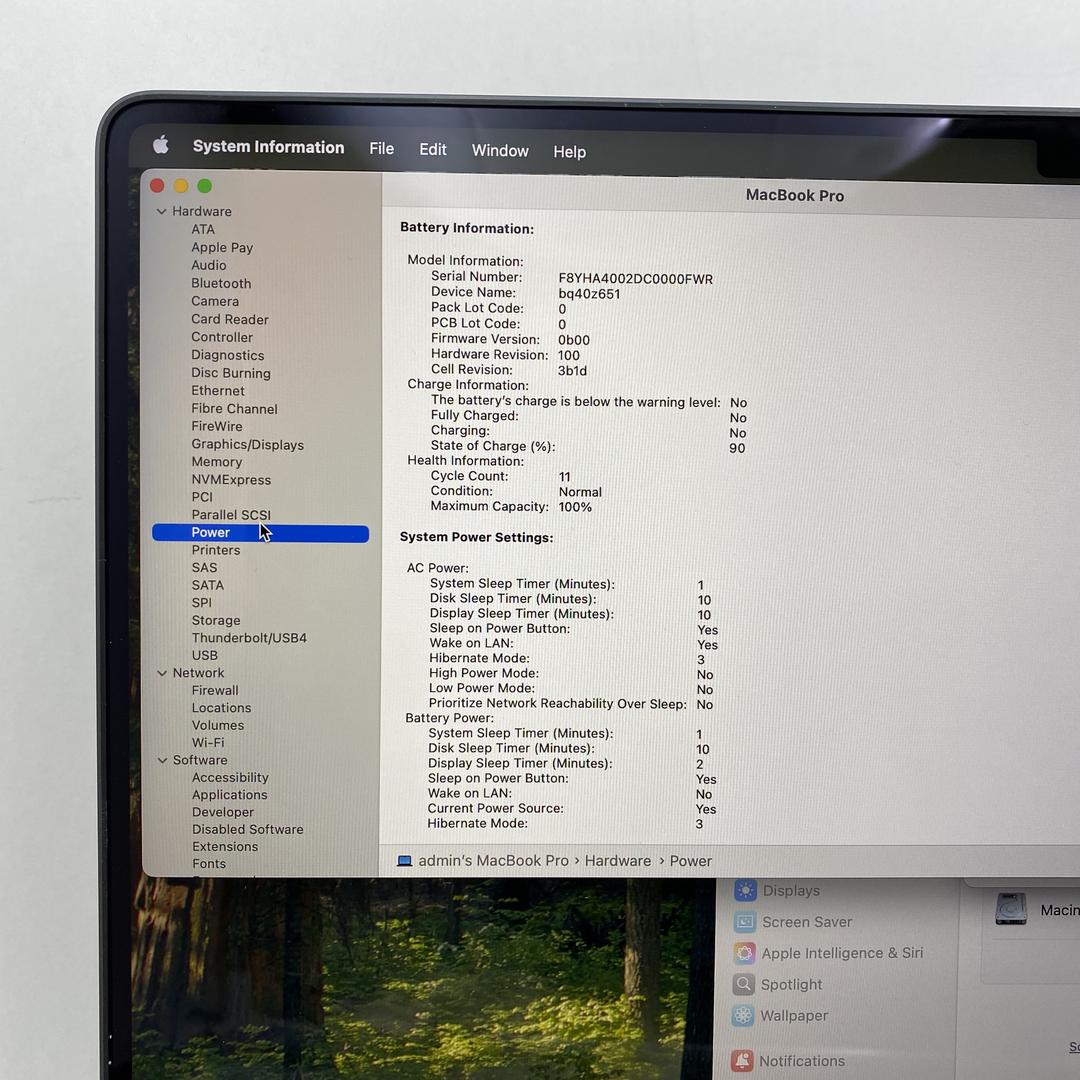Open Screen Saver in System Settings sidebar

pyautogui.click(x=793, y=922)
